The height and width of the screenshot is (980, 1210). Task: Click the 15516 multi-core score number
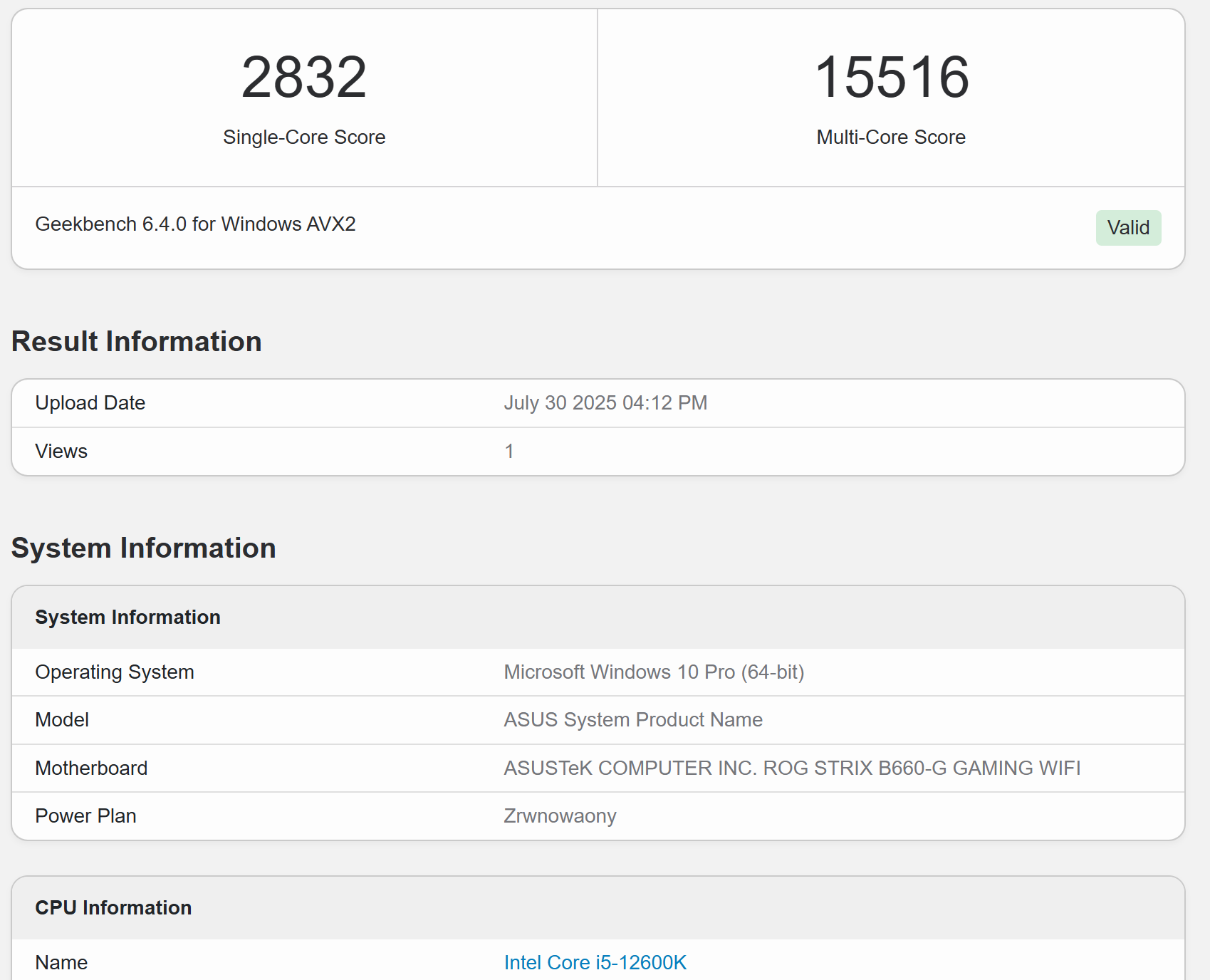891,78
